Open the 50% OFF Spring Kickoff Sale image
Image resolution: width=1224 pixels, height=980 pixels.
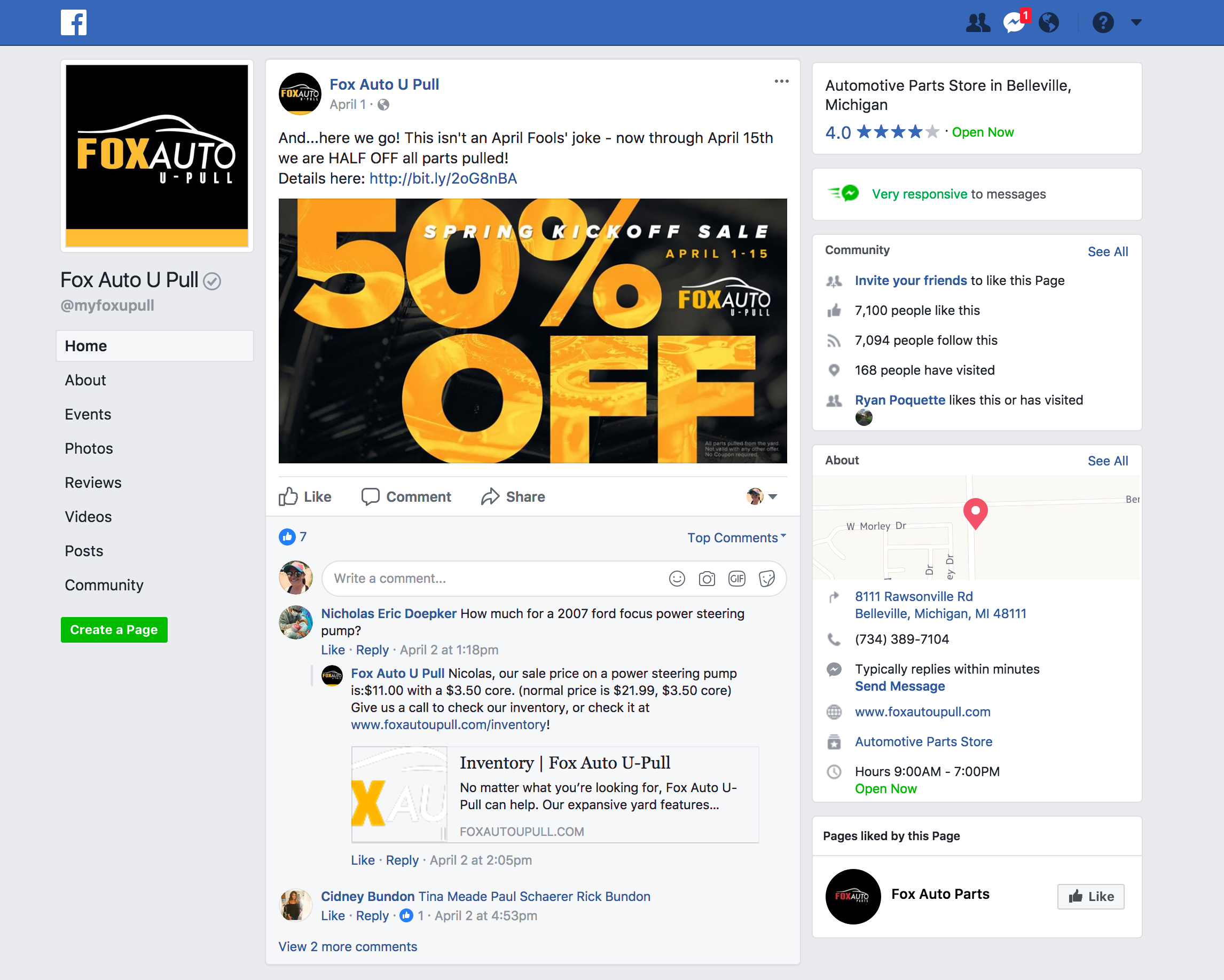(532, 331)
